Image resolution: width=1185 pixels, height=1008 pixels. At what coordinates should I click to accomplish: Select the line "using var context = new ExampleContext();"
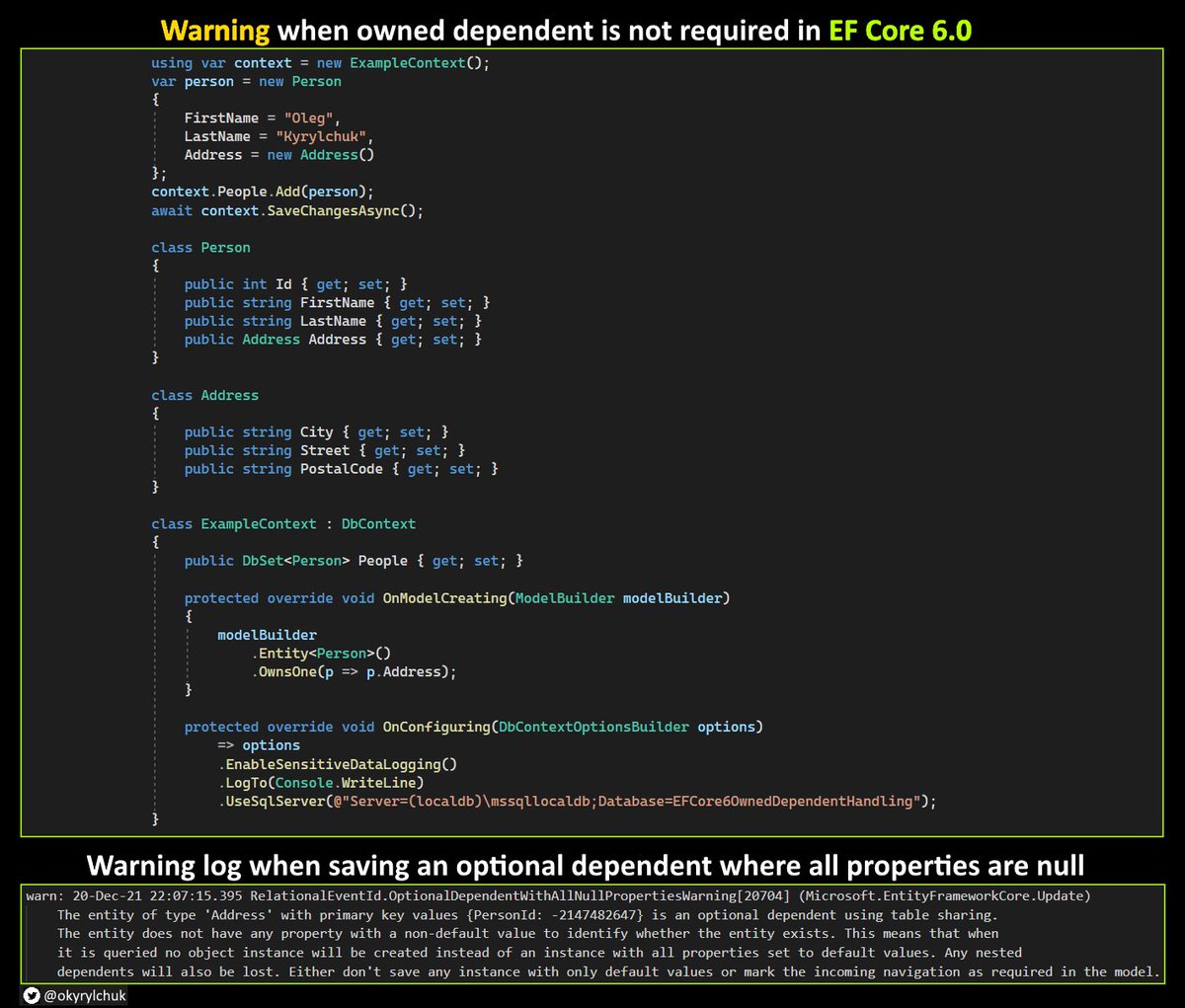[320, 63]
